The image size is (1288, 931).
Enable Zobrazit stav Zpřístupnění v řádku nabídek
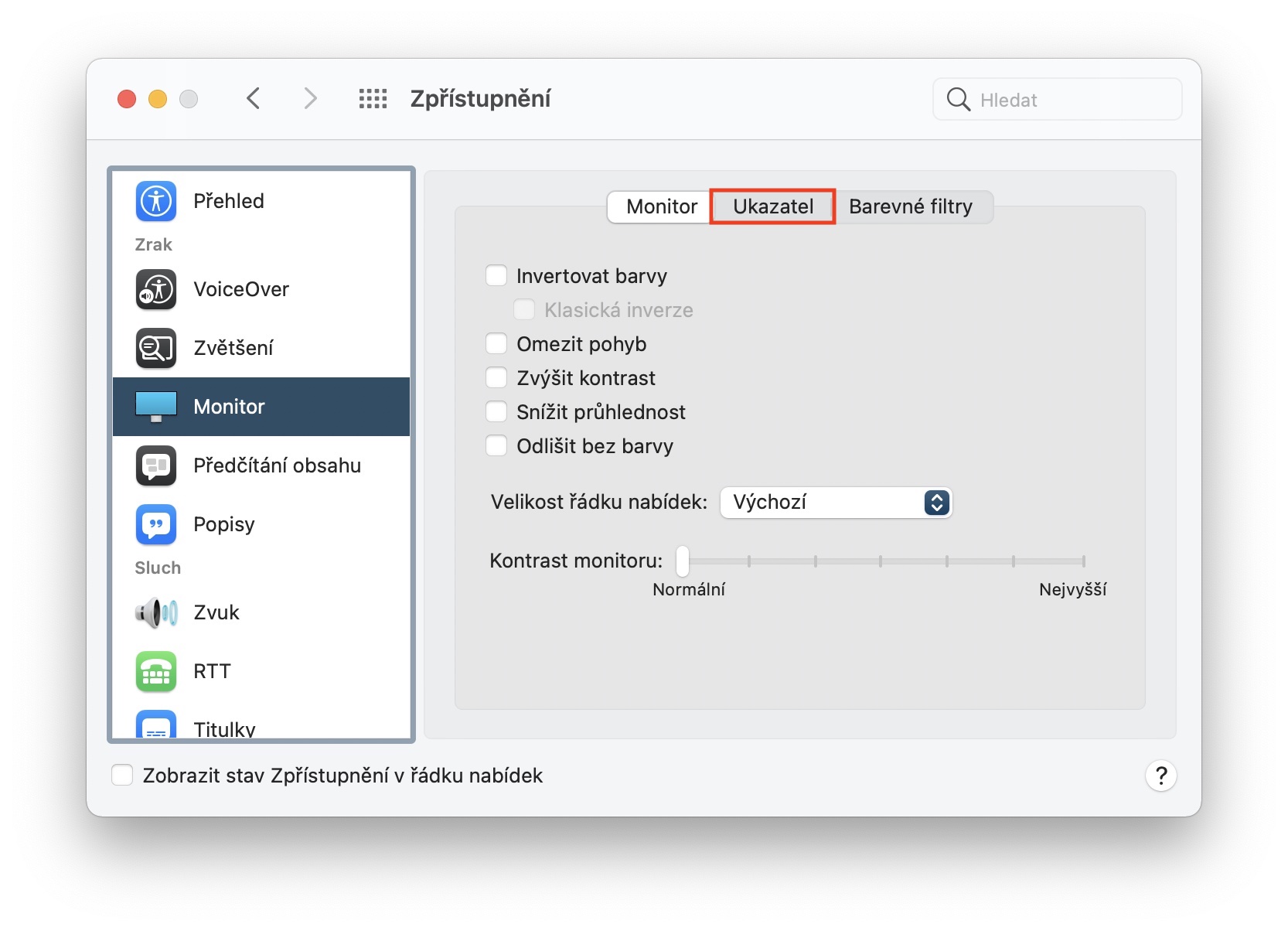tap(122, 776)
